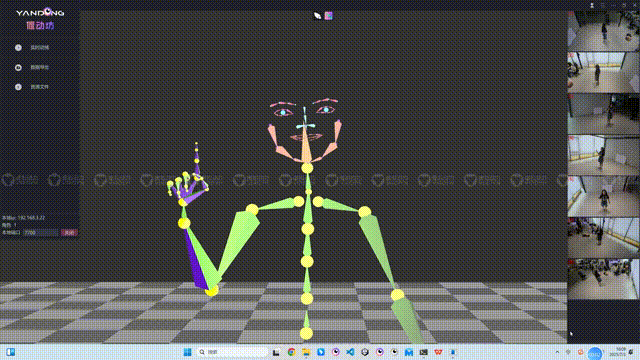Open the seventh camera feed thumbnail
The image size is (640, 360).
(603, 279)
